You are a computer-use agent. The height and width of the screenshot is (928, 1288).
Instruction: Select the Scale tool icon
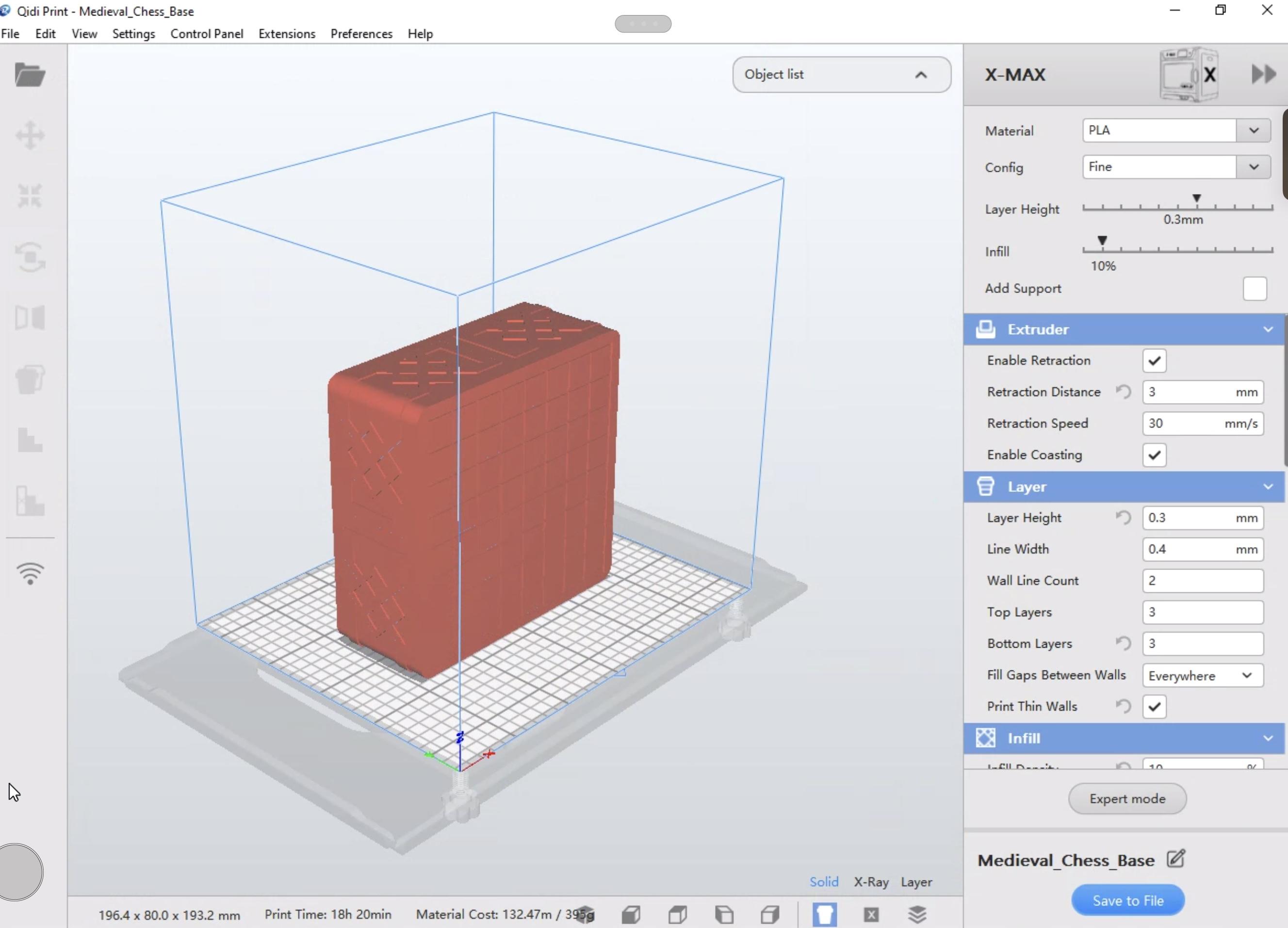coord(30,196)
